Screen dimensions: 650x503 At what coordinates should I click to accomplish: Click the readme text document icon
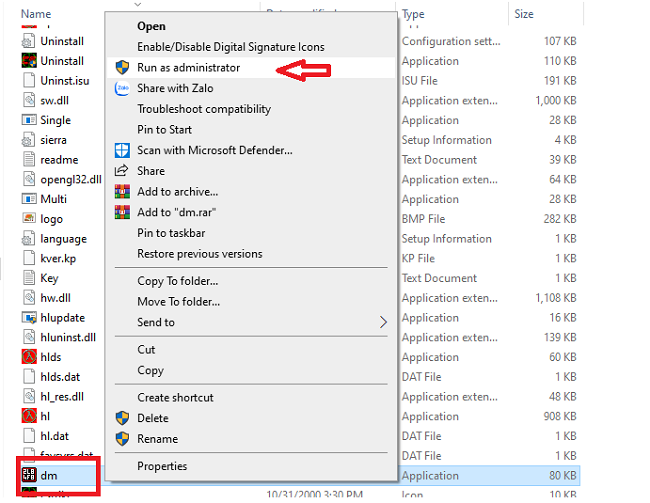pos(29,159)
